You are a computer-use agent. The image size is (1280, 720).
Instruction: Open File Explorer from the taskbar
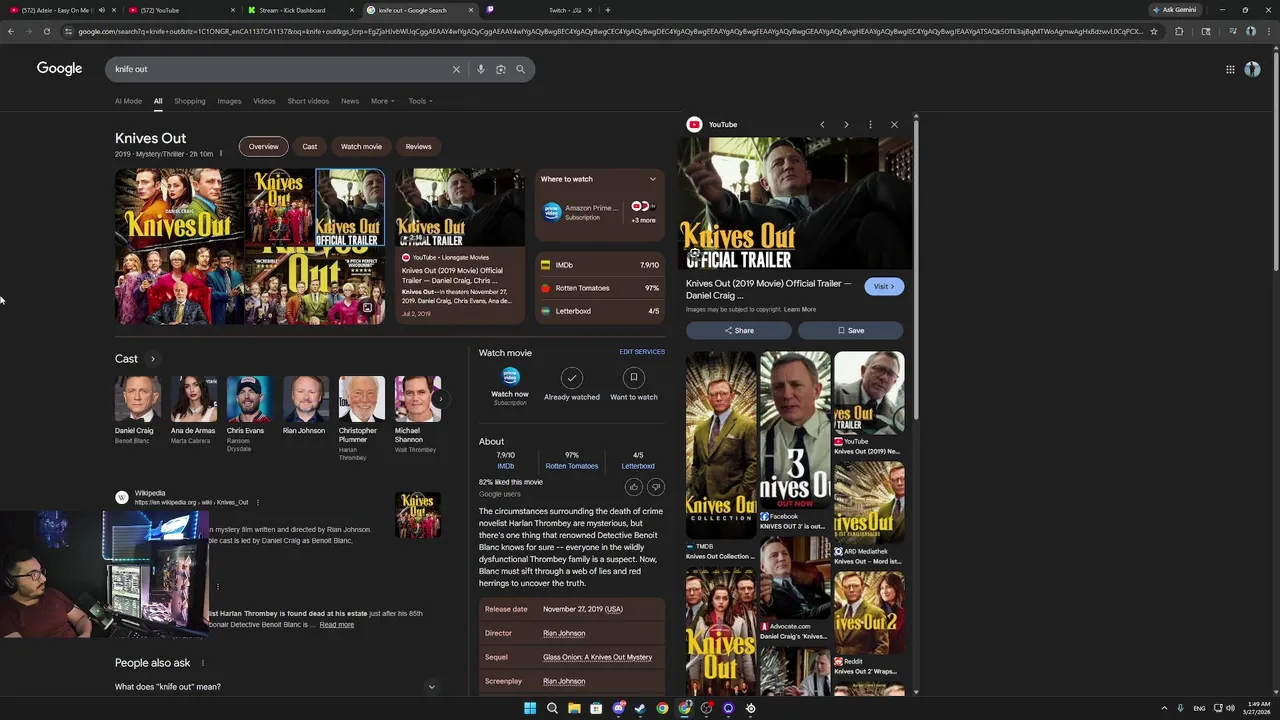574,708
